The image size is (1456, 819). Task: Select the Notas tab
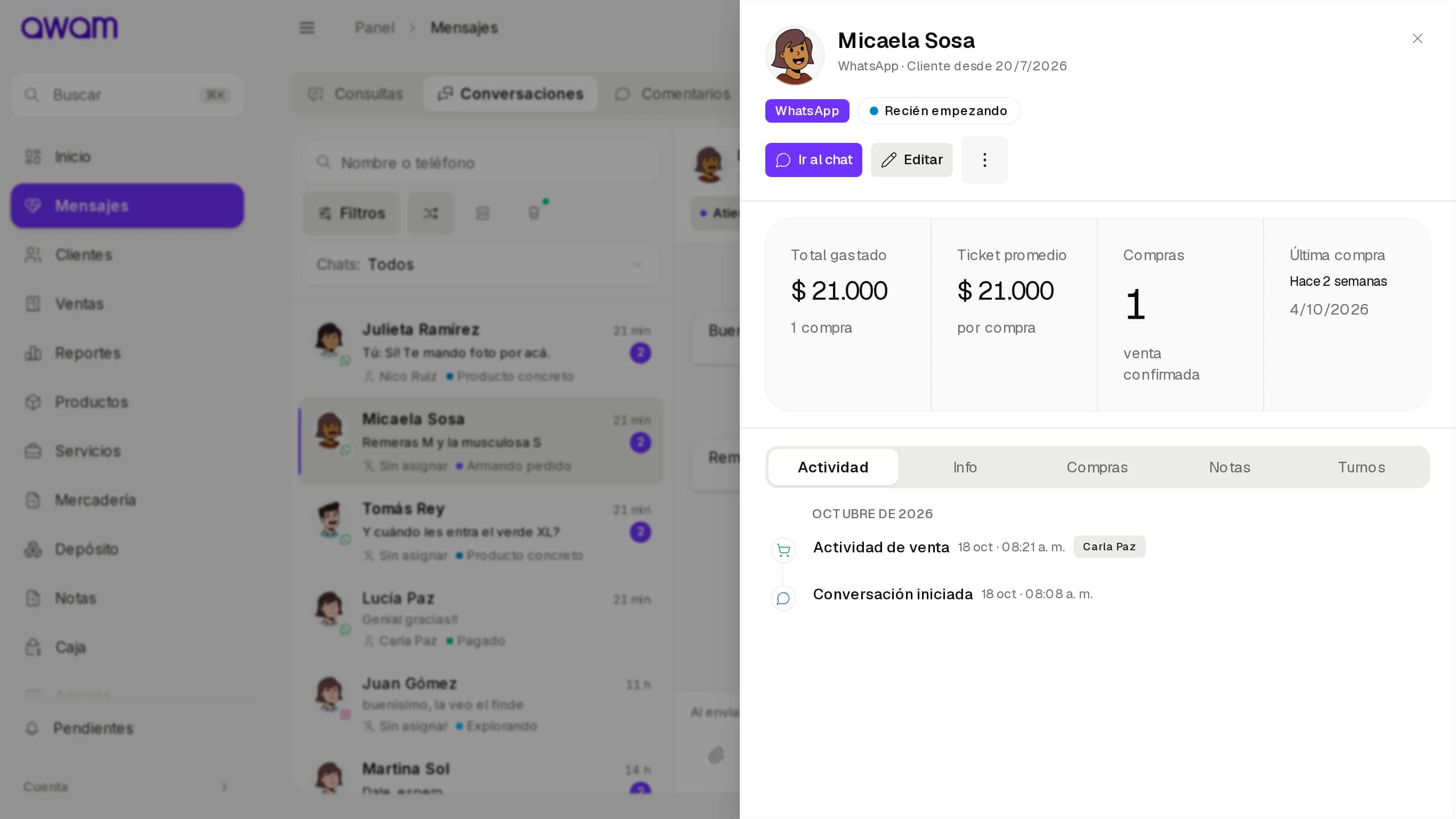coord(1229,467)
